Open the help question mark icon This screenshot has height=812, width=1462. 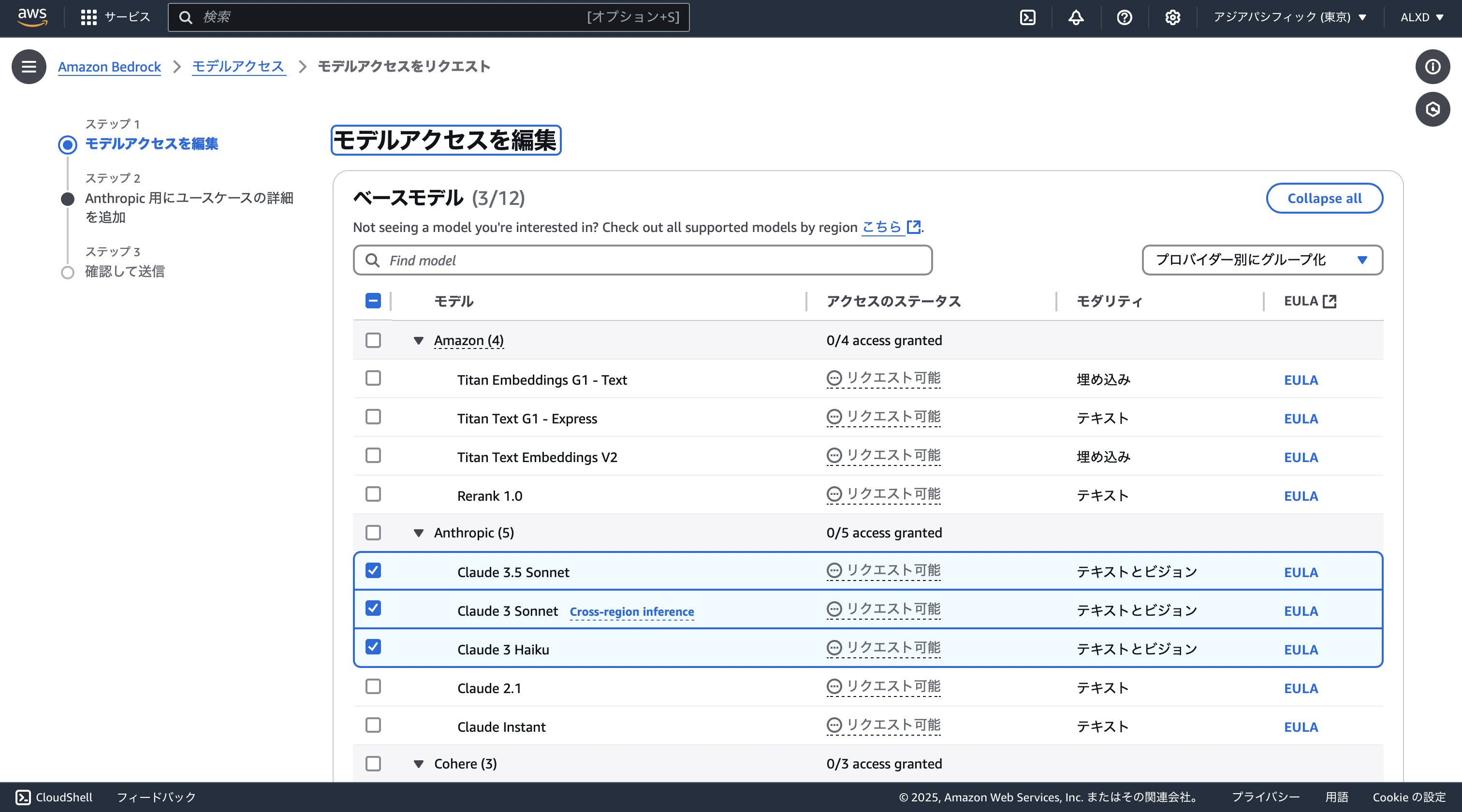point(1125,17)
